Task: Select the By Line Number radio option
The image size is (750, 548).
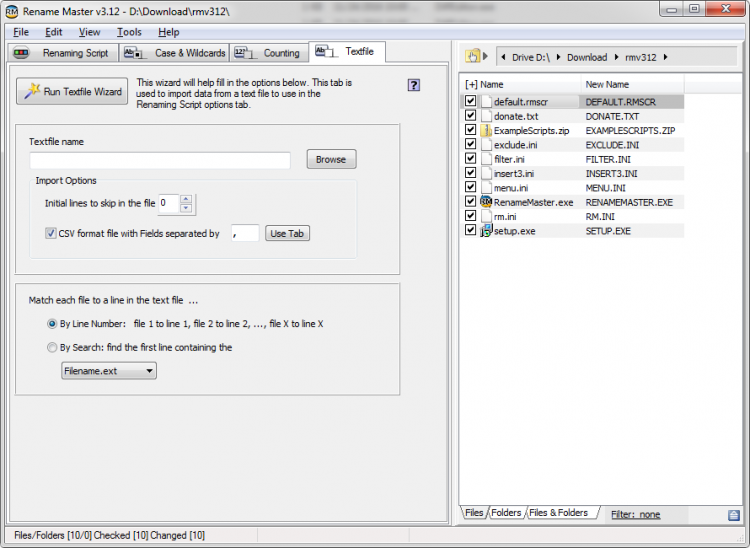Action: 52,324
